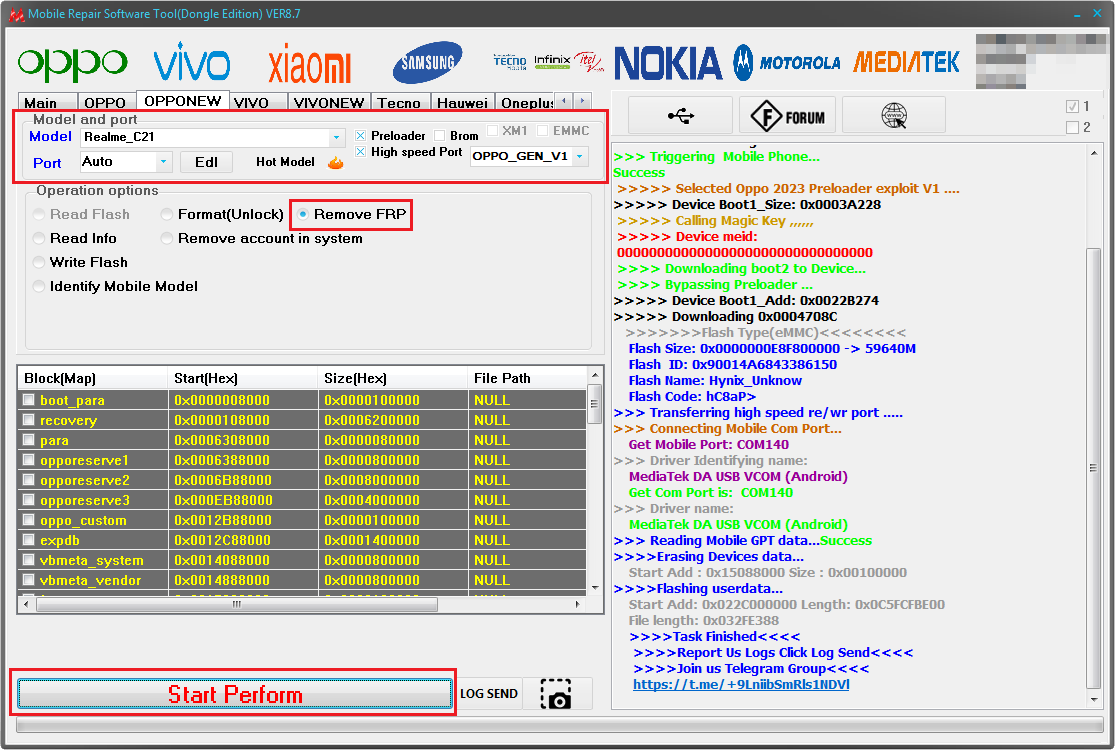Screen dimensions: 1115x750
Task: Click the Start(Hex) column header
Action: coord(242,378)
